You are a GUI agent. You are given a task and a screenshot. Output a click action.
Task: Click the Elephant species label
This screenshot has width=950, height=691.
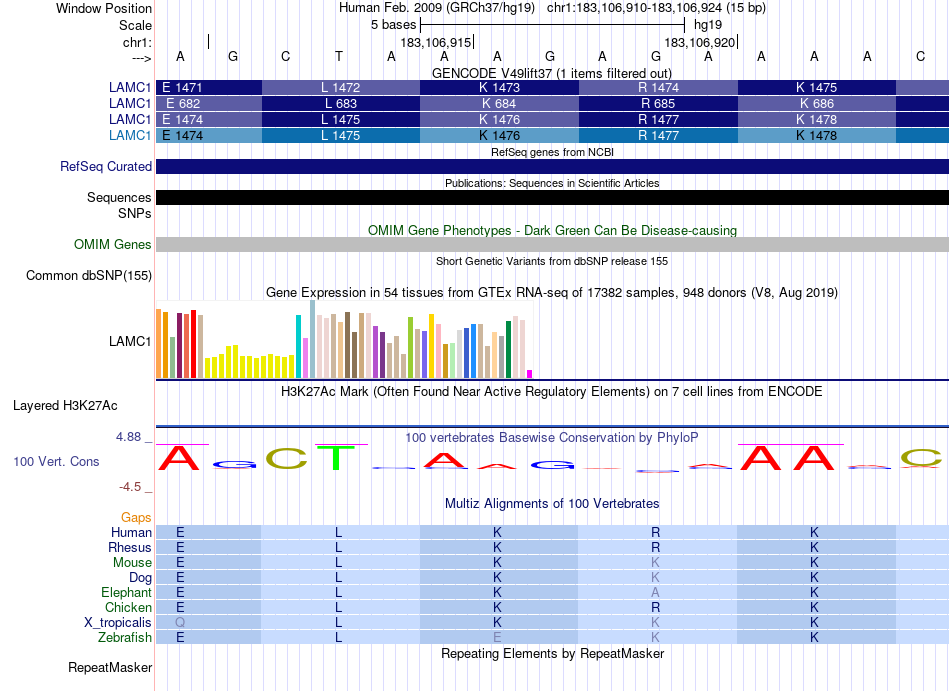tap(127, 592)
